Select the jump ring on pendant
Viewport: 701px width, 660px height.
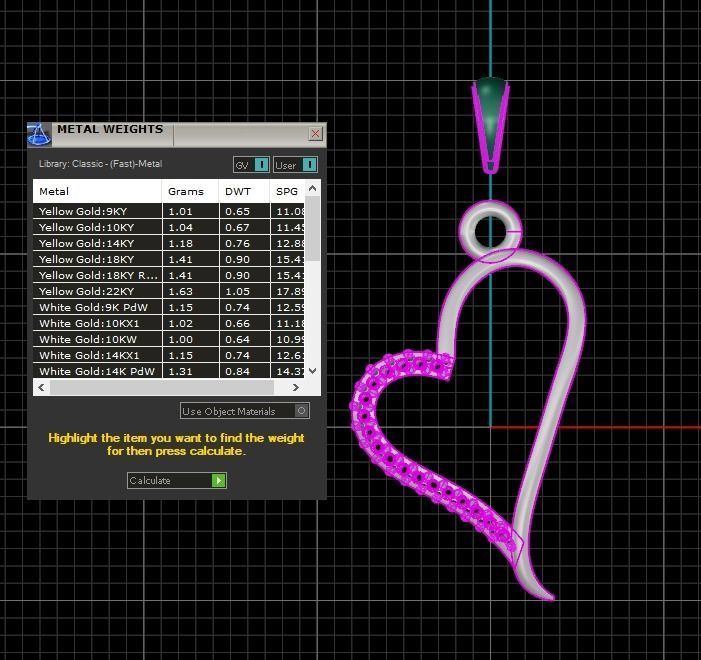click(x=467, y=232)
